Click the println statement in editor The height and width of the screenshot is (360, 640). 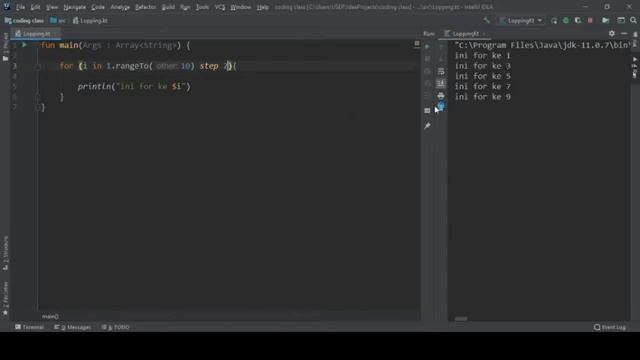pyautogui.click(x=134, y=87)
